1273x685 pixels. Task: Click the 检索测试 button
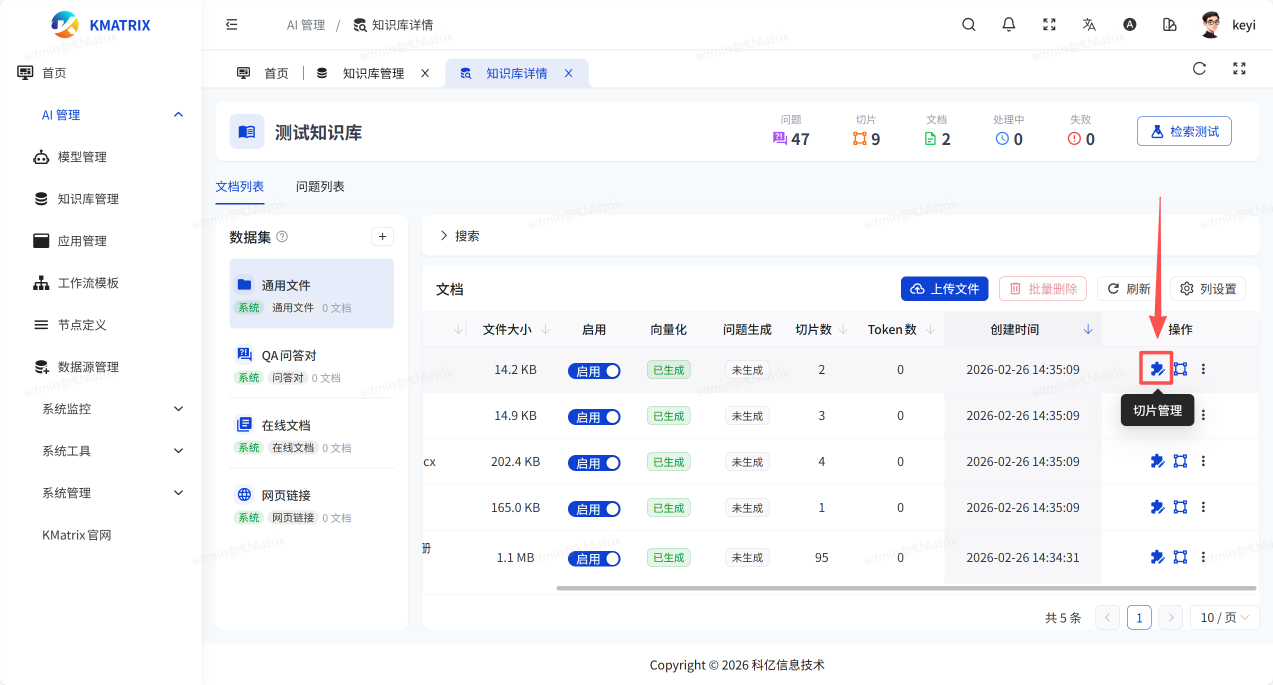point(1184,131)
